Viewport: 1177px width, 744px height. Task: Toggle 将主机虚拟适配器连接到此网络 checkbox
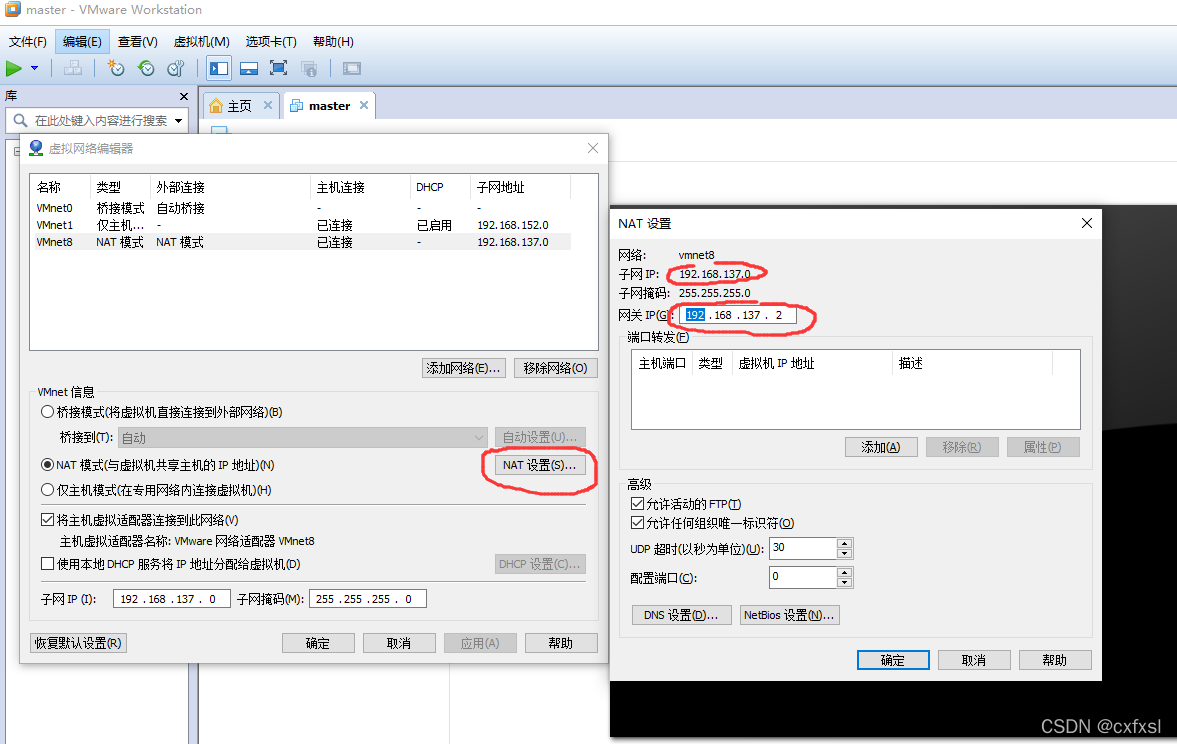click(47, 520)
